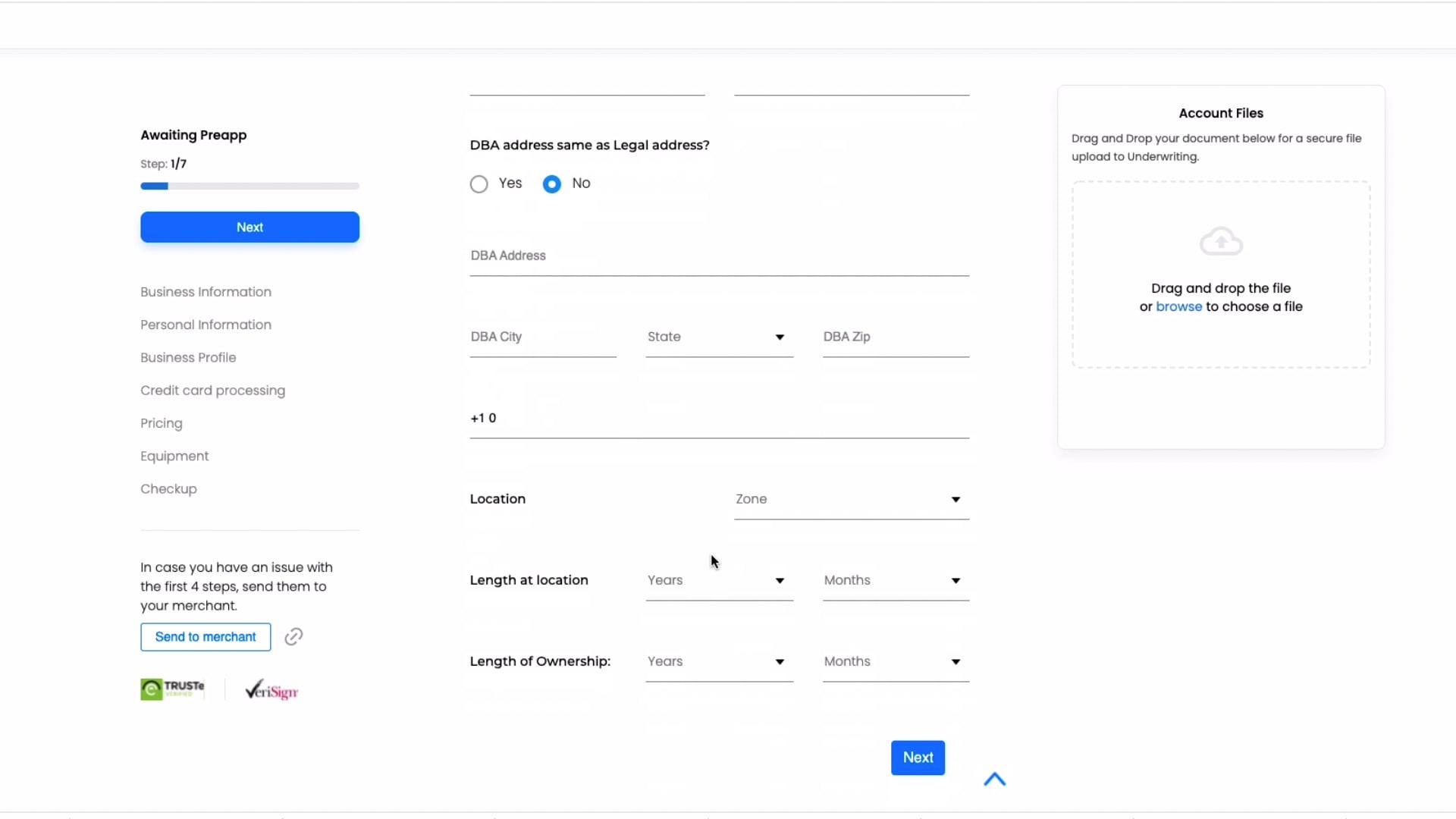The height and width of the screenshot is (819, 1456).
Task: Focus the DBA Zip field
Action: click(x=896, y=337)
